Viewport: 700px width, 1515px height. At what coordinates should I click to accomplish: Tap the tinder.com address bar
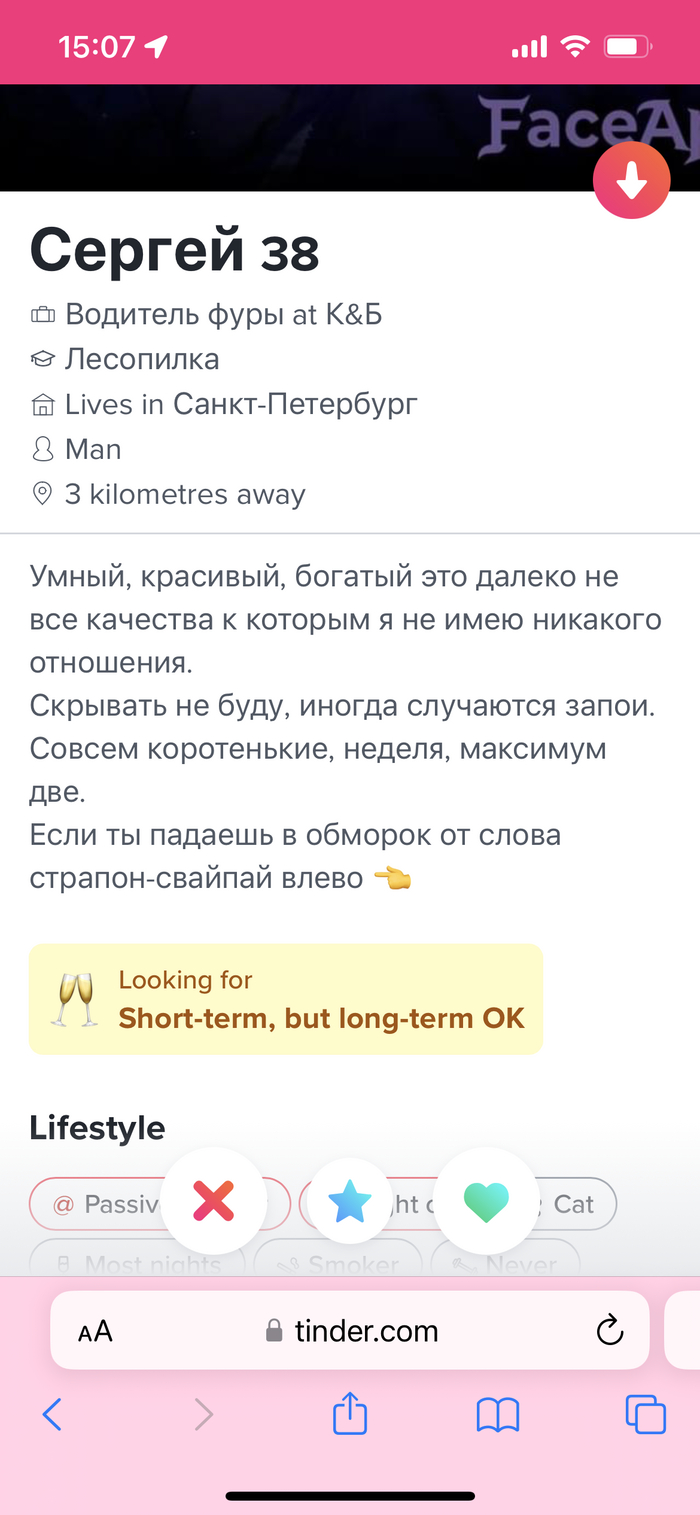[x=366, y=1331]
